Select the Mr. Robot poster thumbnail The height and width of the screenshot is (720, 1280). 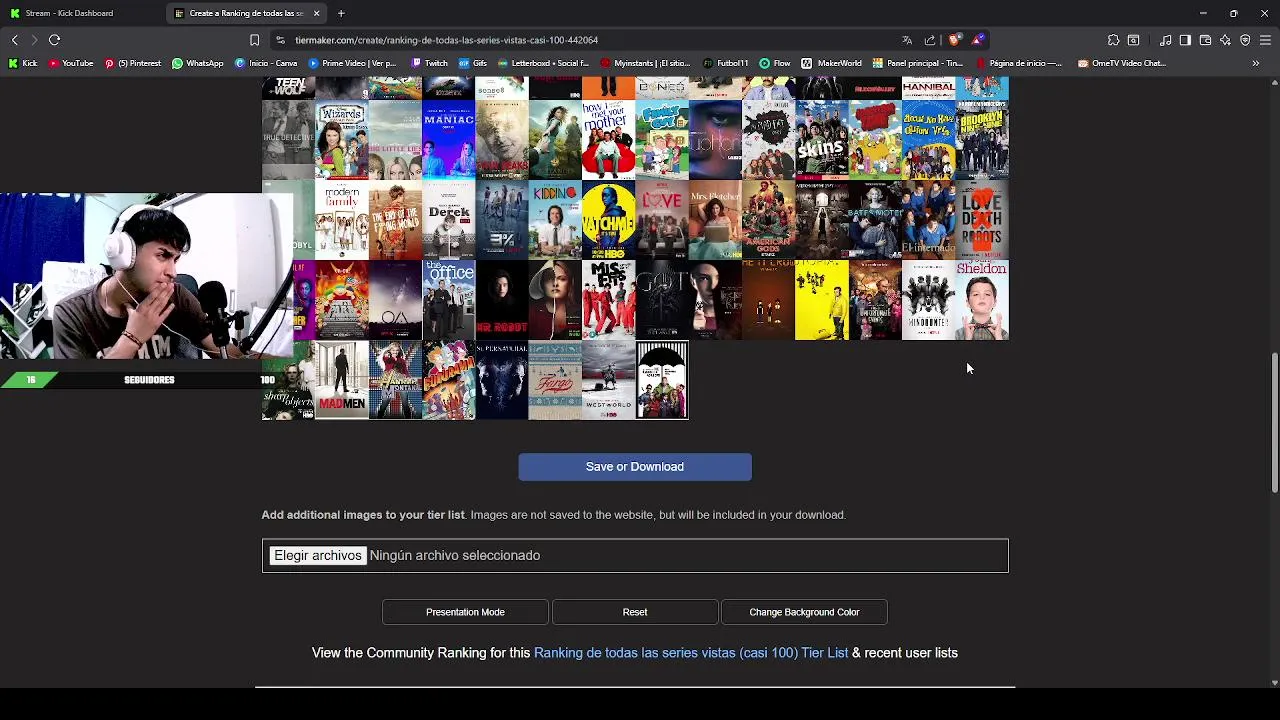[502, 300]
